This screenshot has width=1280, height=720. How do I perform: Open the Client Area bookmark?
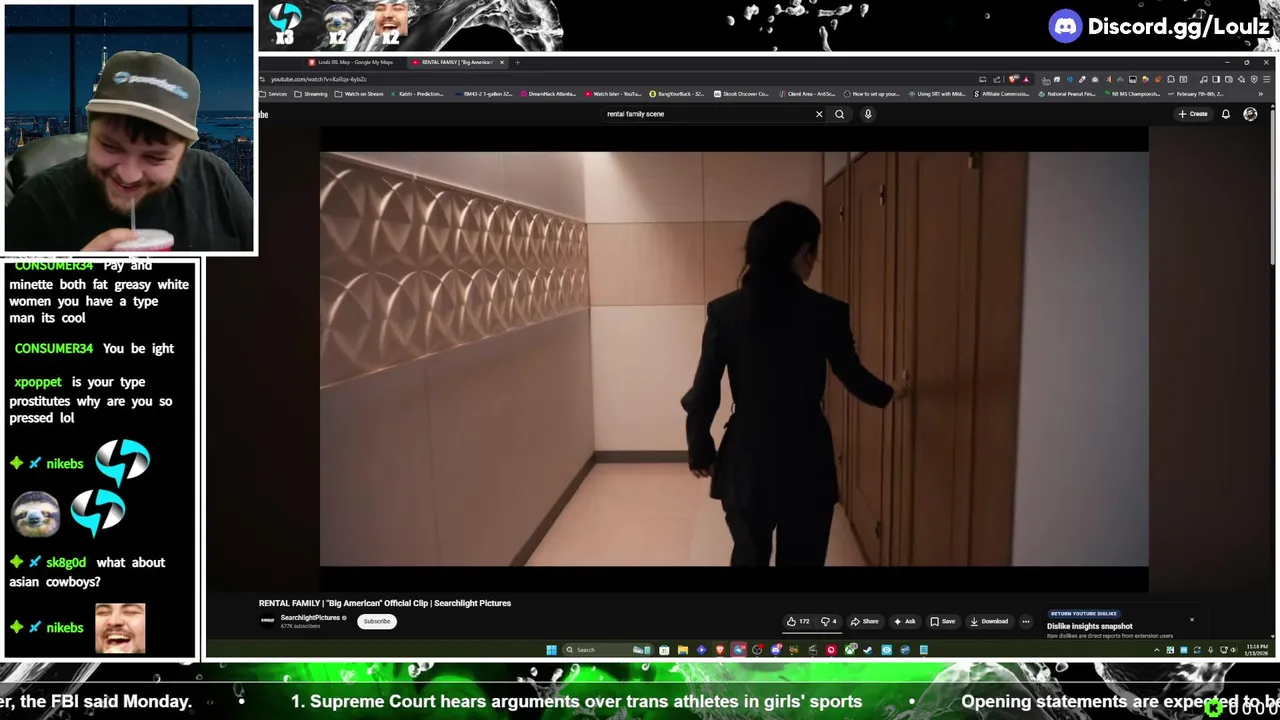(x=808, y=94)
